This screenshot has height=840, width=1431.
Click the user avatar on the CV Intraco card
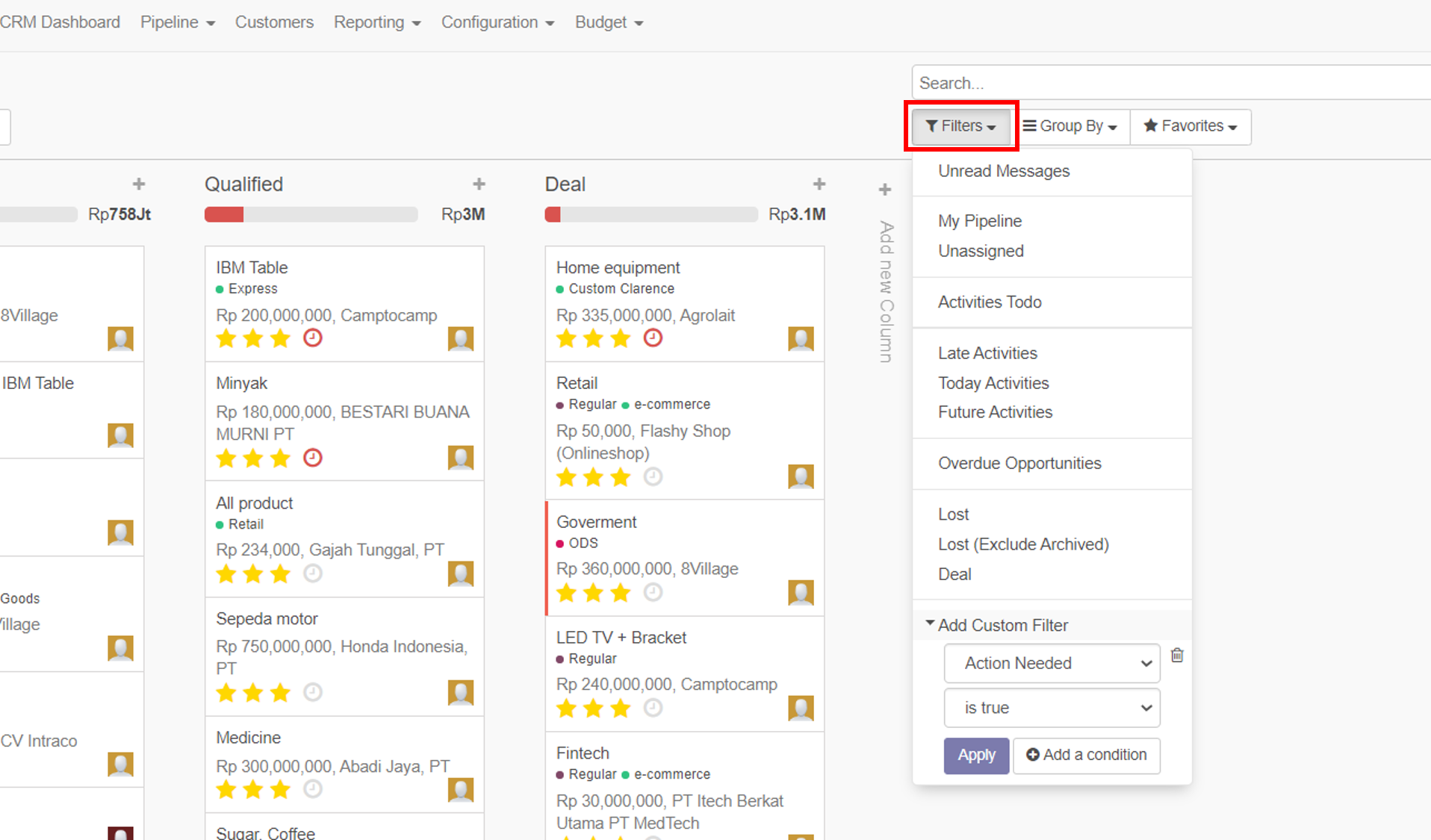click(x=120, y=765)
